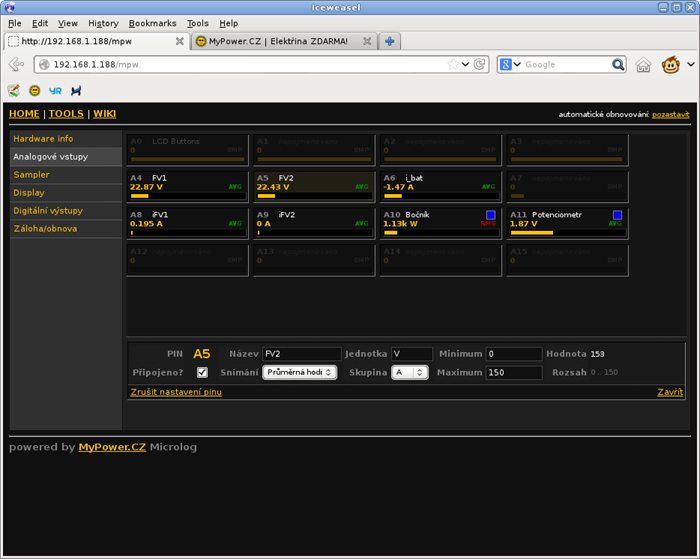The image size is (700, 559).
Task: Bookmark this page with the star icon
Action: (x=454, y=64)
